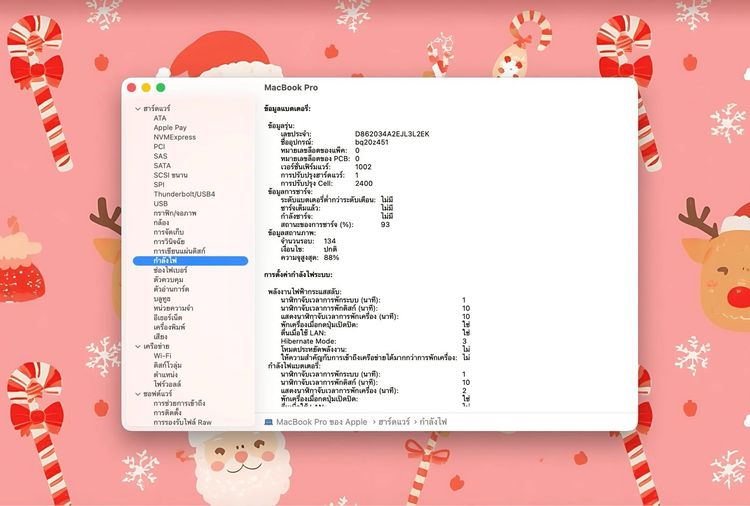Click the laptop icon in the path bar
The height and width of the screenshot is (506, 750).
268,422
